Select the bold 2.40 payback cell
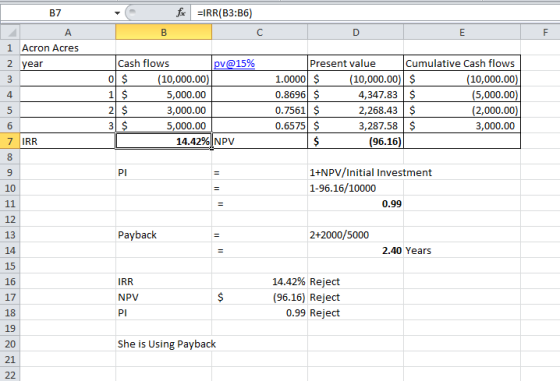This screenshot has height=381, width=560. [x=356, y=251]
